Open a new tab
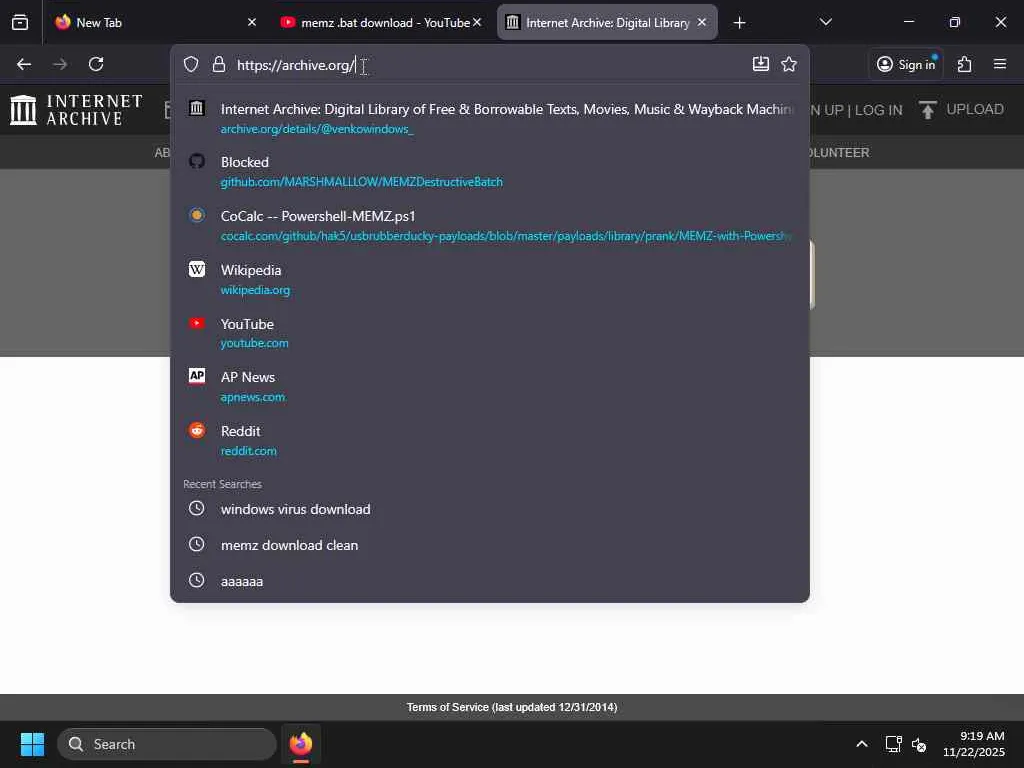1024x768 pixels. [739, 23]
